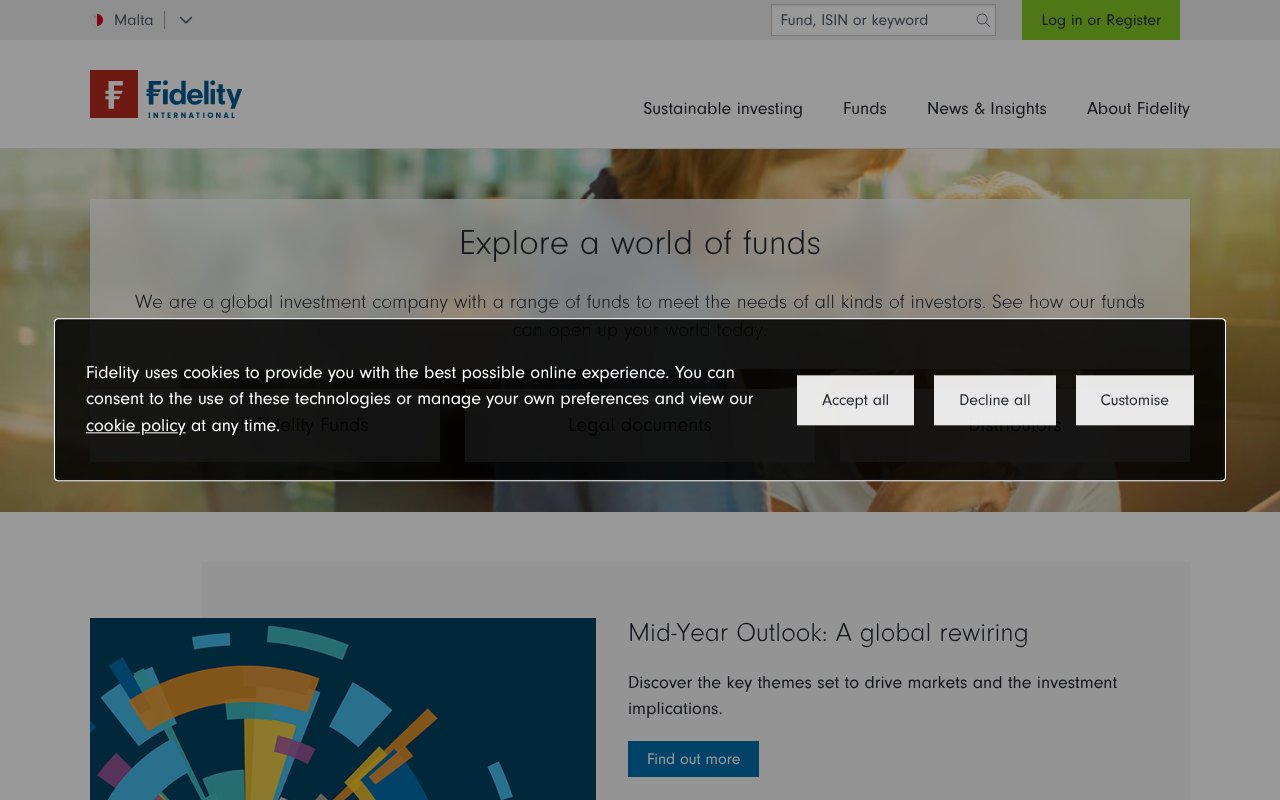Click the search magnifying glass icon
The image size is (1280, 800).
click(982, 20)
